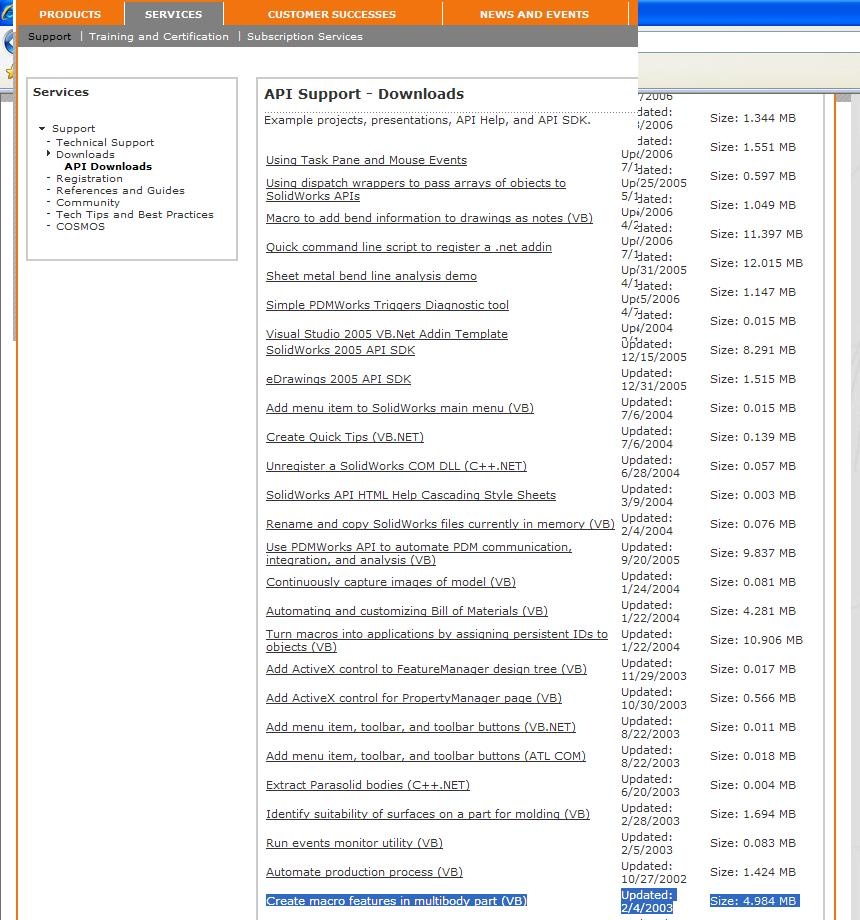This screenshot has height=920, width=860.
Task: Select Training and Certification sub-menu
Action: click(x=159, y=36)
